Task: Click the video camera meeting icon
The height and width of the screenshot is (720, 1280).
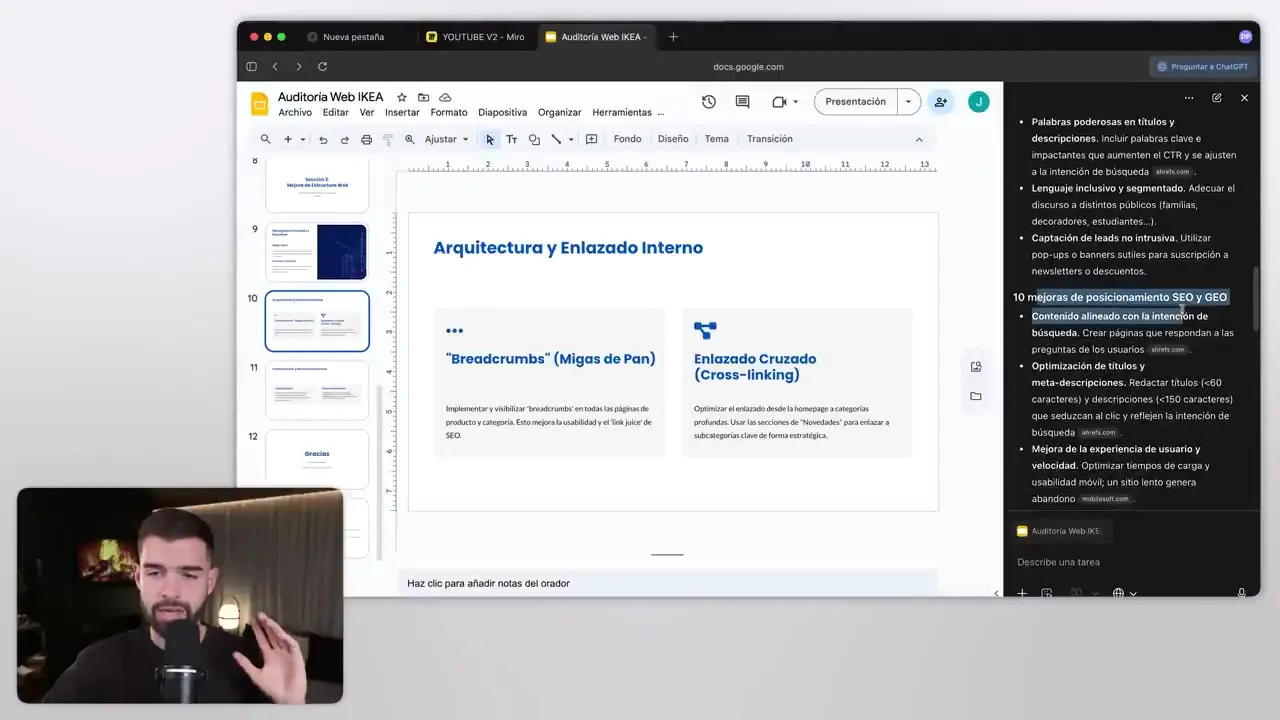Action: click(779, 102)
